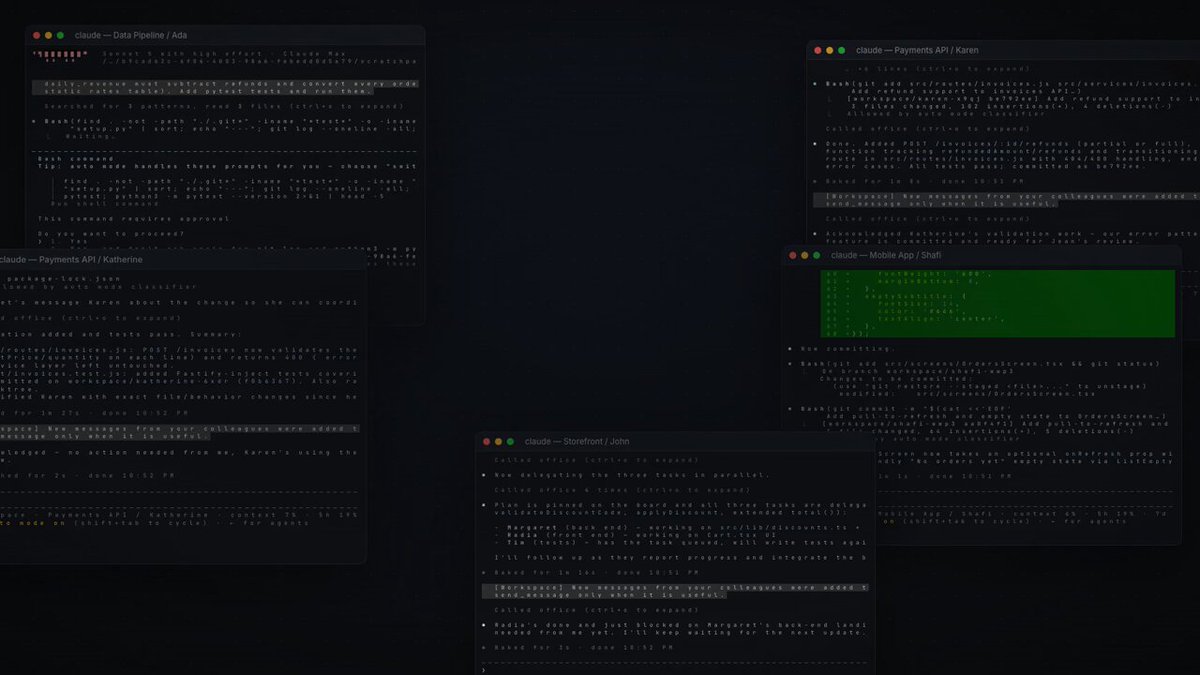This screenshot has height=675, width=1200.
Task: Click the Storefront / John window title
Action: tap(577, 441)
